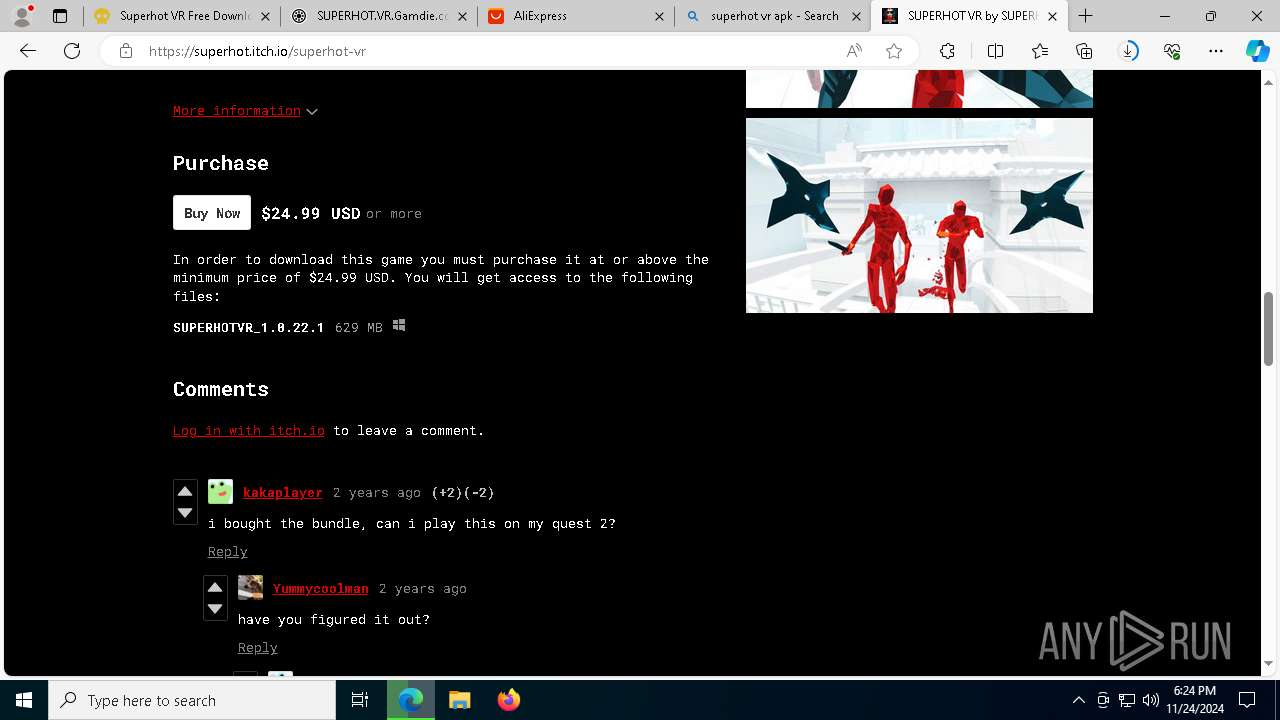1280x720 pixels.
Task: Click the browser Back arrow
Action: click(x=28, y=51)
